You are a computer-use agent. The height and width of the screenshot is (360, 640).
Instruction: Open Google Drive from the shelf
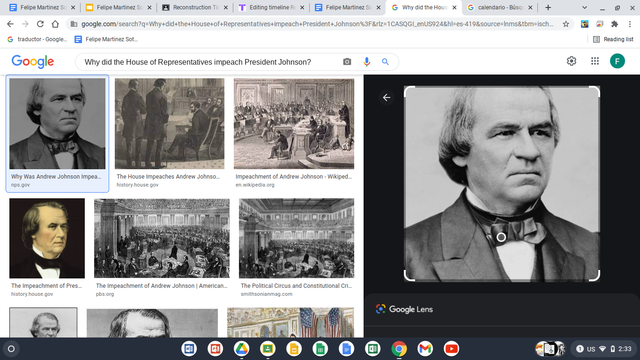[241, 349]
